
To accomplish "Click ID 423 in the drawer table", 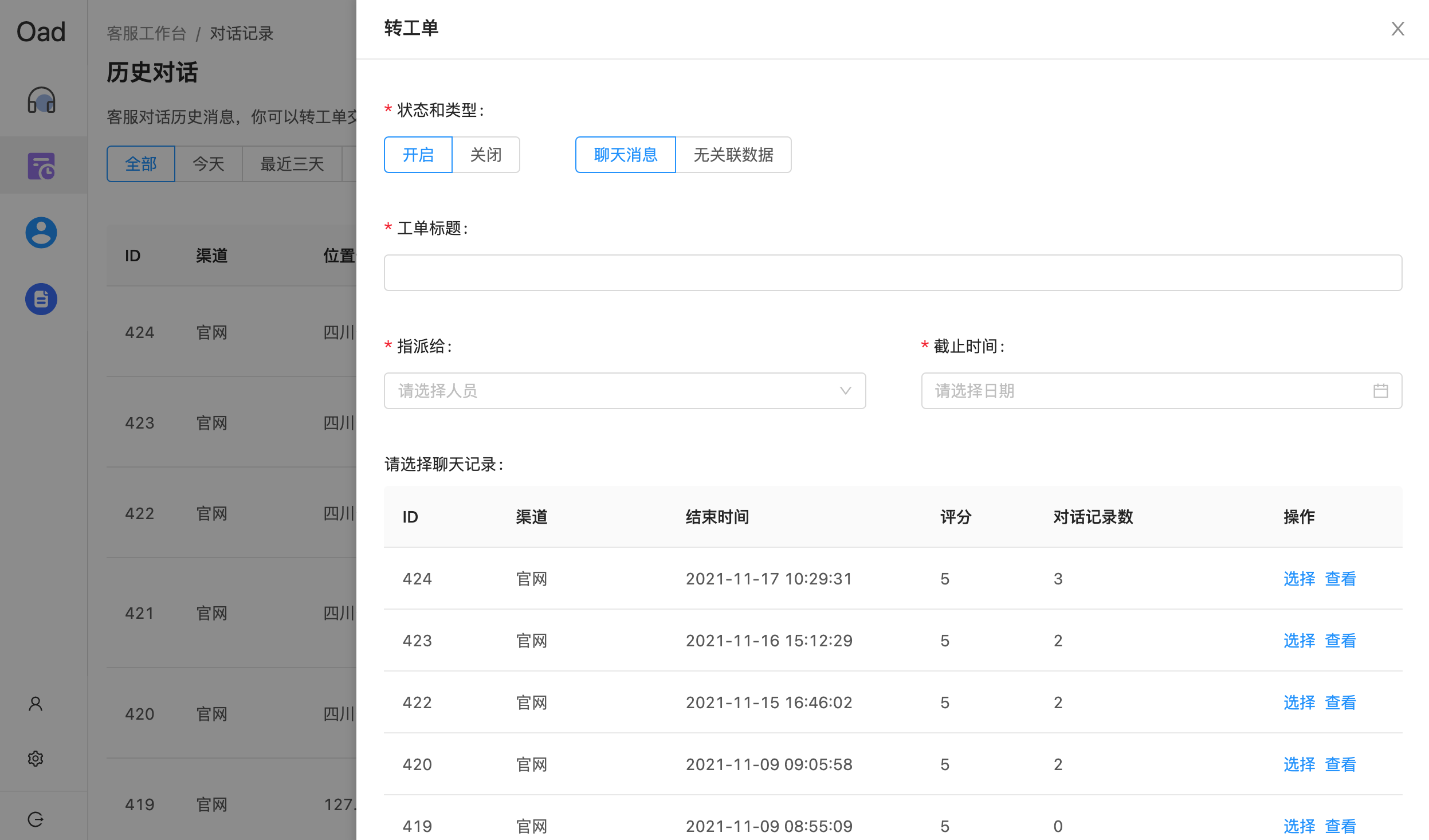I will [x=417, y=641].
